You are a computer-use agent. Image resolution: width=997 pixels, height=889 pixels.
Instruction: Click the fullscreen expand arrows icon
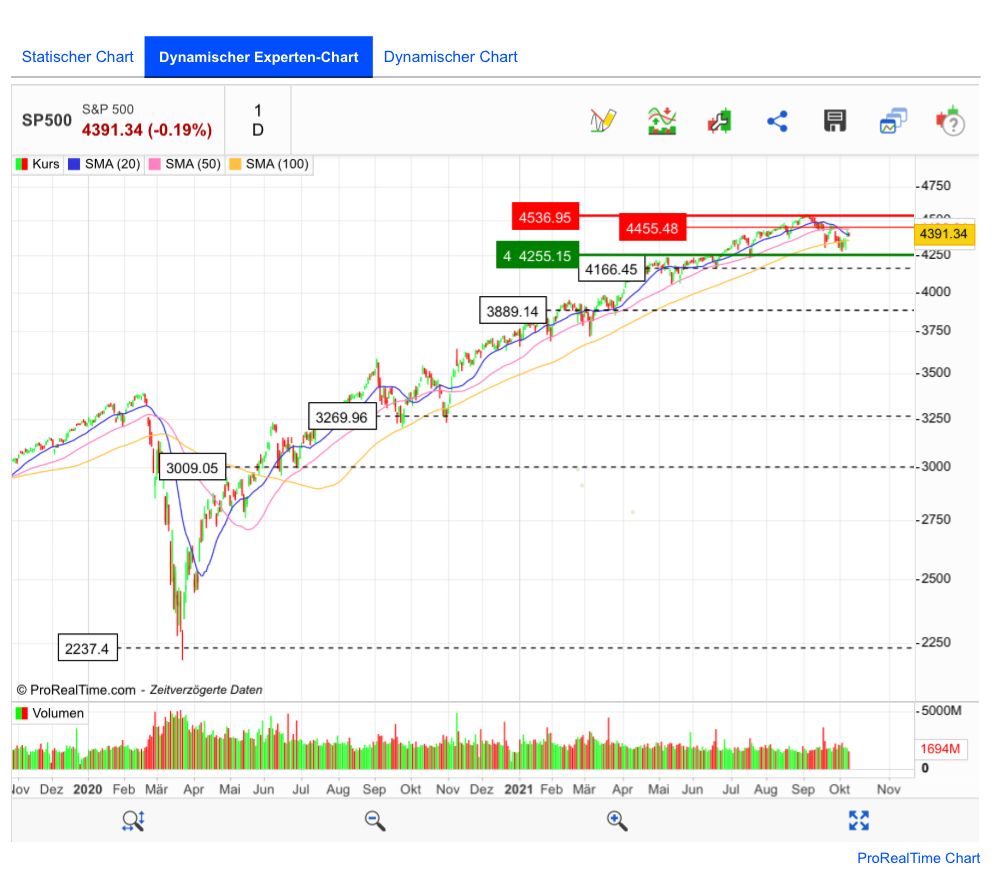(x=858, y=820)
